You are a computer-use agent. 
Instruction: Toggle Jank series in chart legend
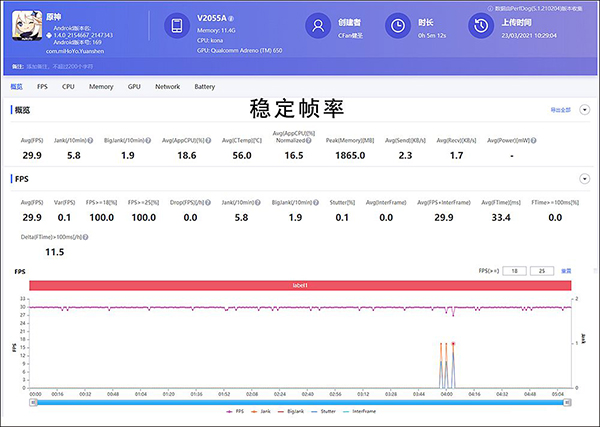coord(262,411)
